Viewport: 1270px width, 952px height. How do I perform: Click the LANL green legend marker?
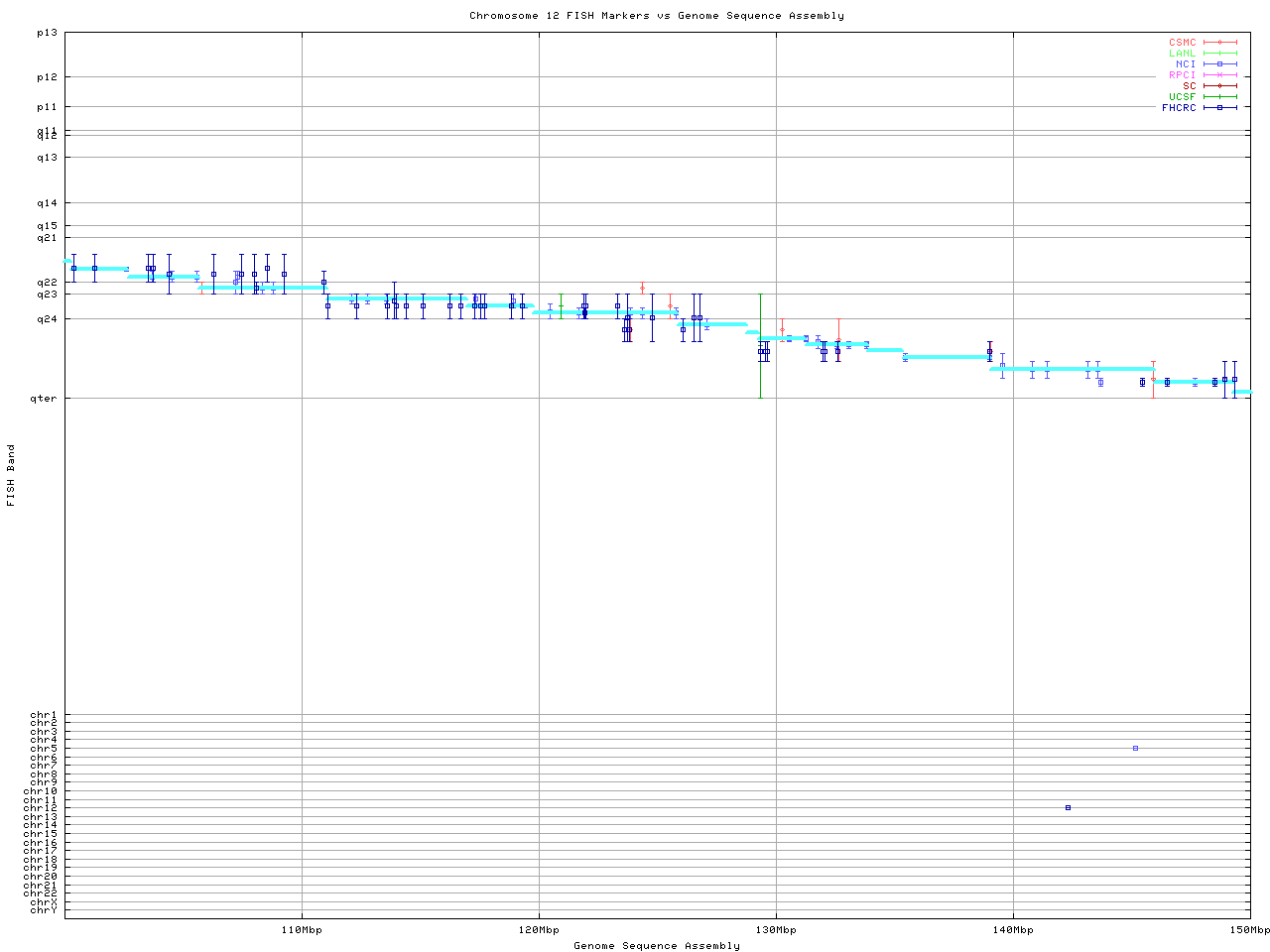[x=1219, y=54]
